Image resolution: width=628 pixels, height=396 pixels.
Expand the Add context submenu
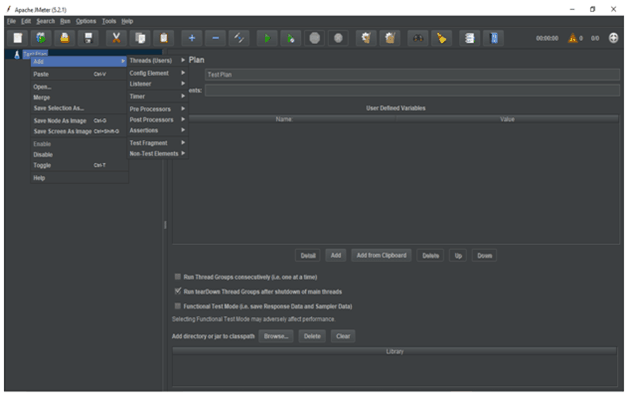click(x=79, y=61)
